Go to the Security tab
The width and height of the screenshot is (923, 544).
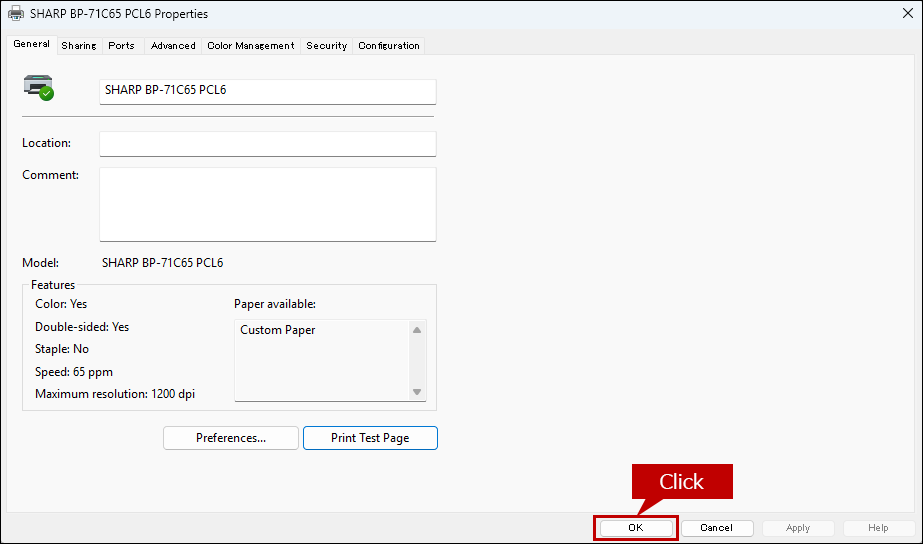point(327,45)
